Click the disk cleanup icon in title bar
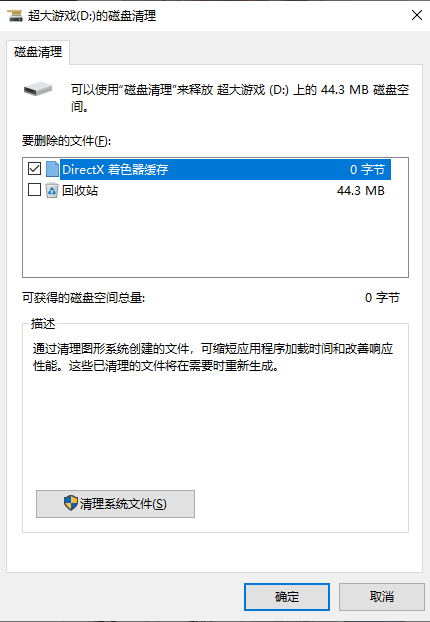The image size is (430, 622). (15, 16)
